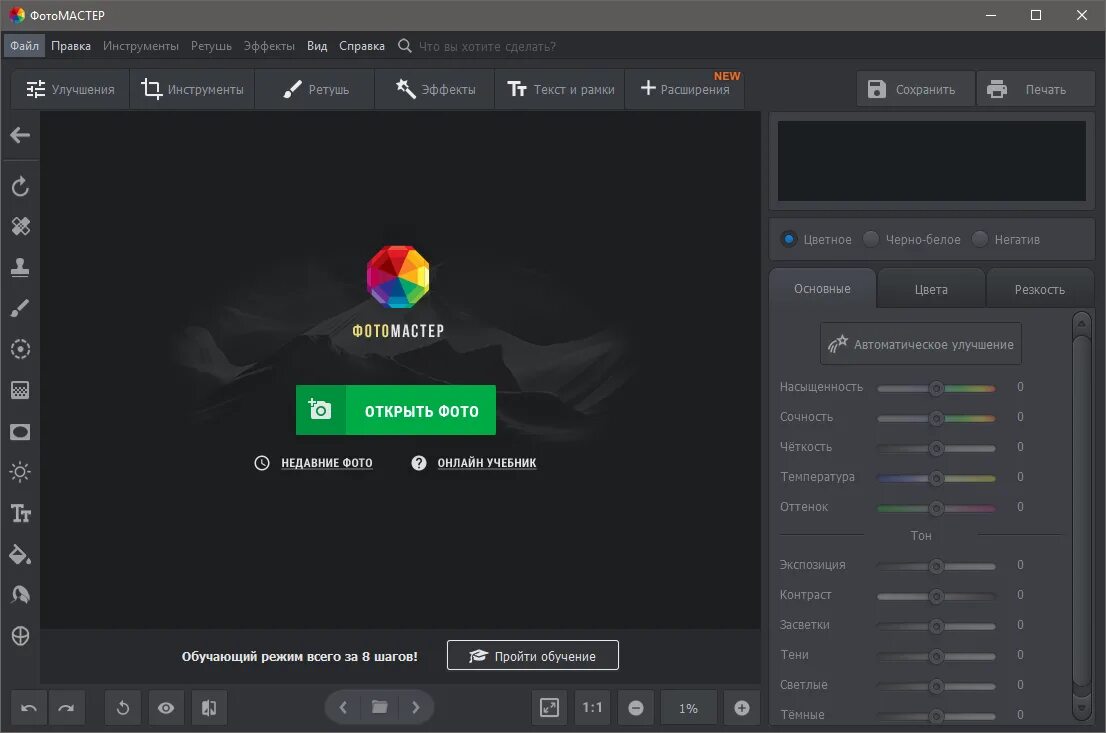Click the Чёткость slider handle
This screenshot has height=733, width=1106.
click(936, 448)
